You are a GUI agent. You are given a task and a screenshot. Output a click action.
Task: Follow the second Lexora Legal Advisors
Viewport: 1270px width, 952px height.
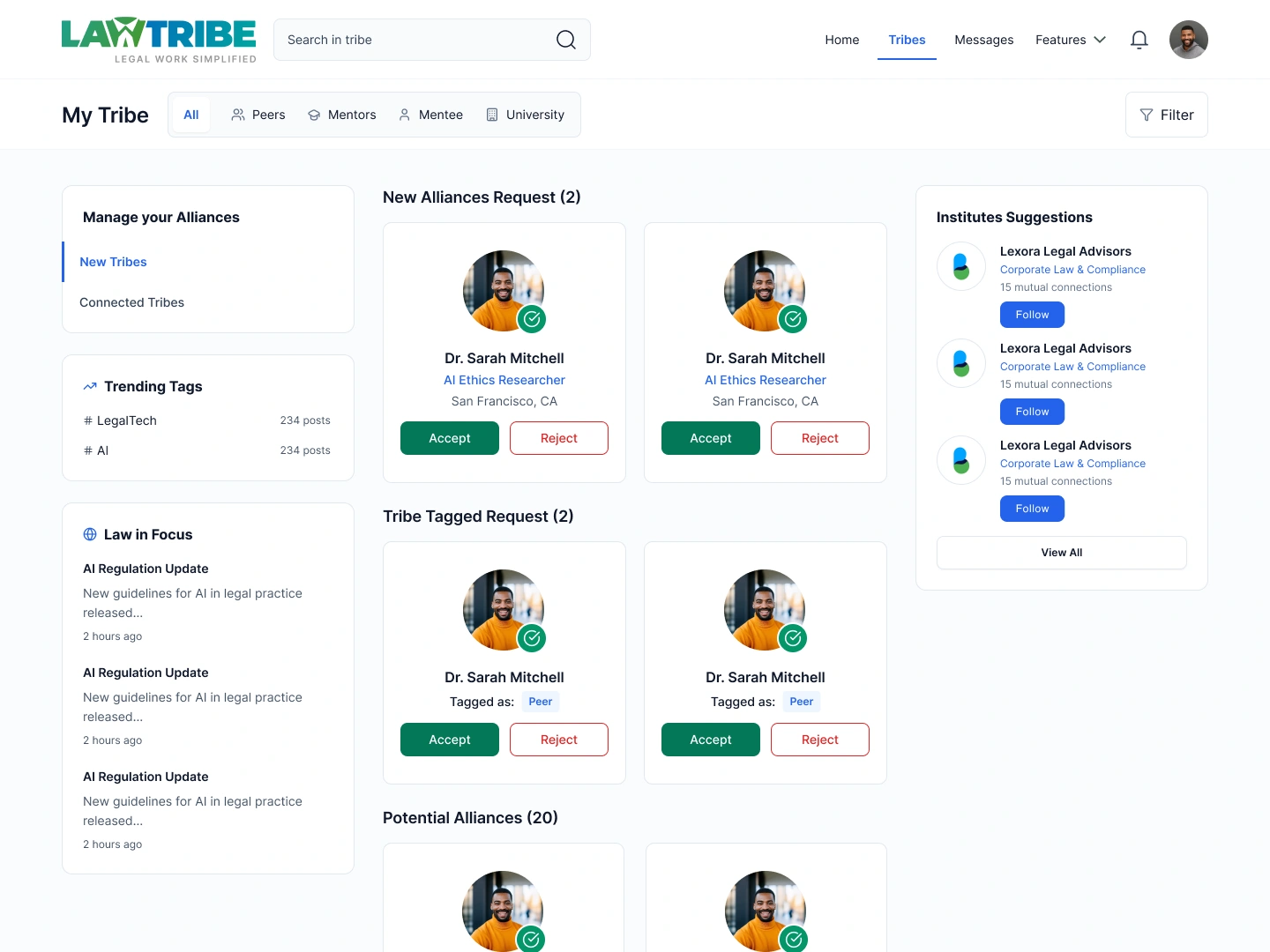[1032, 412]
